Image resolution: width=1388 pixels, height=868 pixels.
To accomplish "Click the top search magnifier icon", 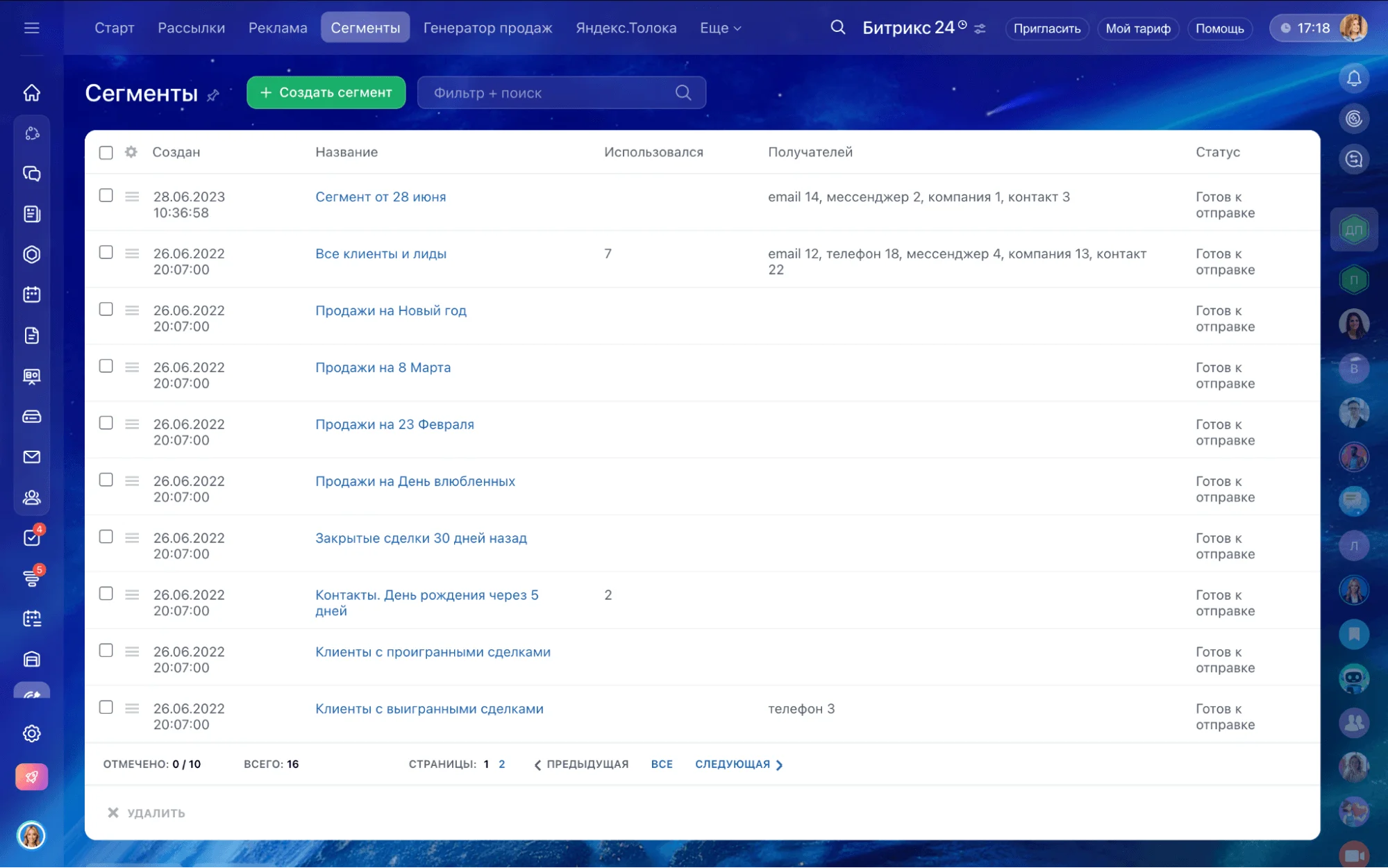I will pyautogui.click(x=838, y=28).
